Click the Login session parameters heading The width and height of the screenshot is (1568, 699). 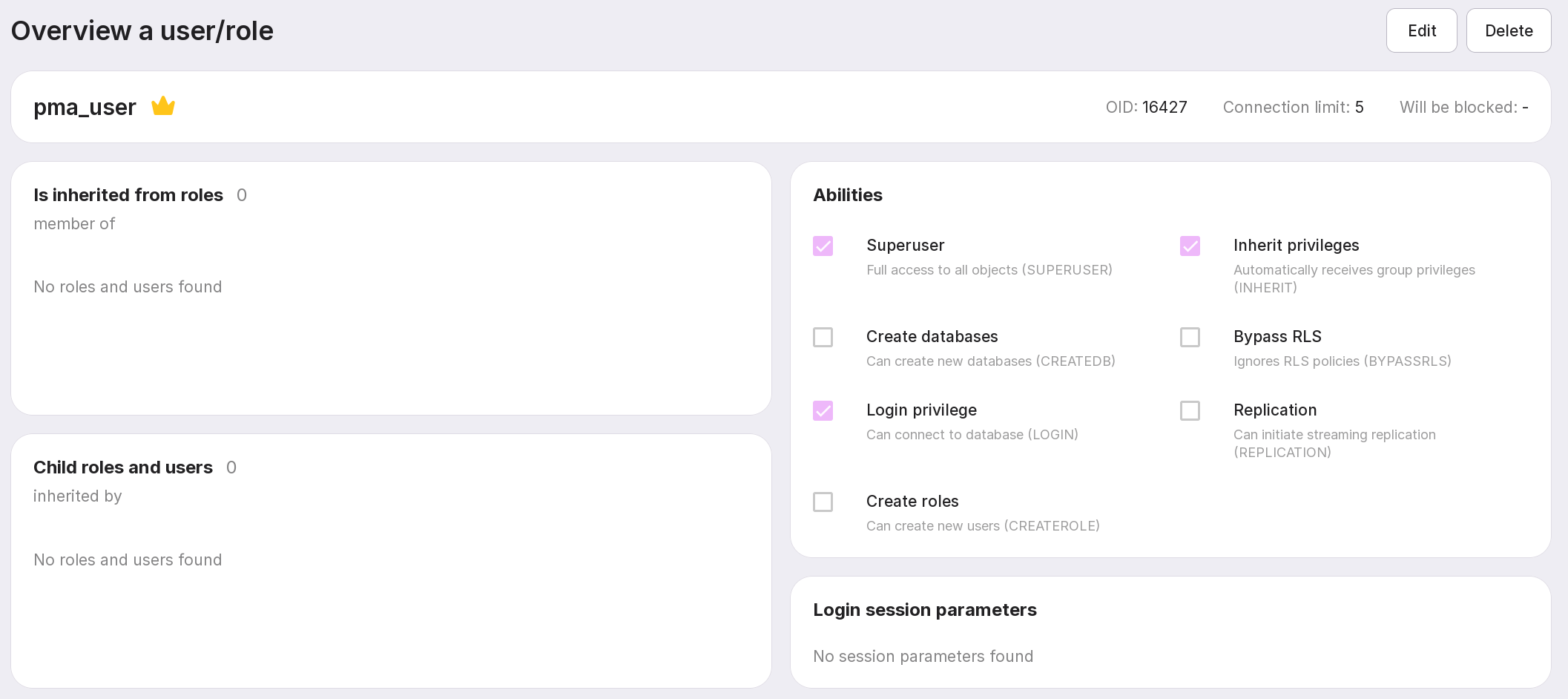click(924, 610)
